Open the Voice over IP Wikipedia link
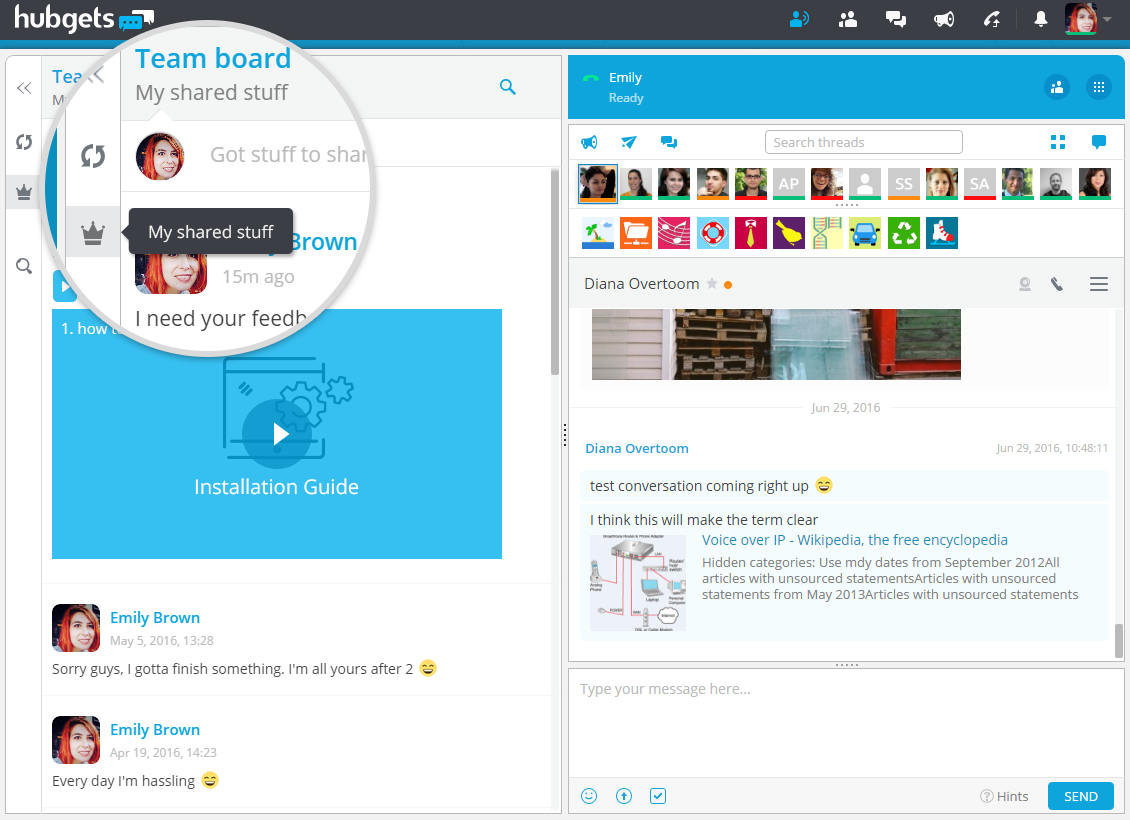Viewport: 1130px width, 820px height. (x=854, y=540)
